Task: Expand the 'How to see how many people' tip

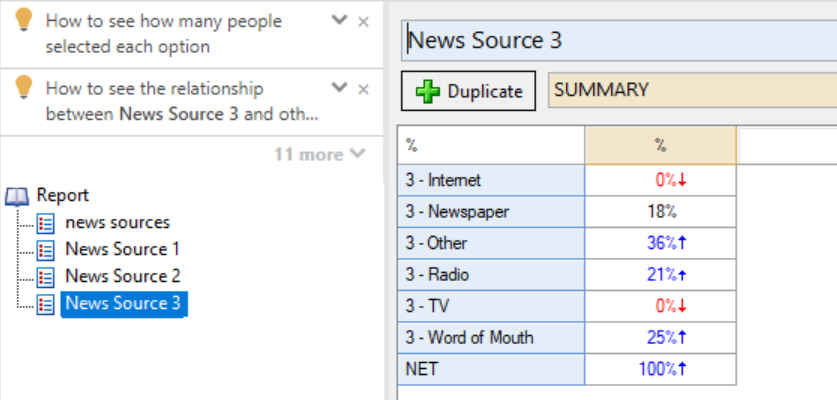Action: pyautogui.click(x=340, y=21)
